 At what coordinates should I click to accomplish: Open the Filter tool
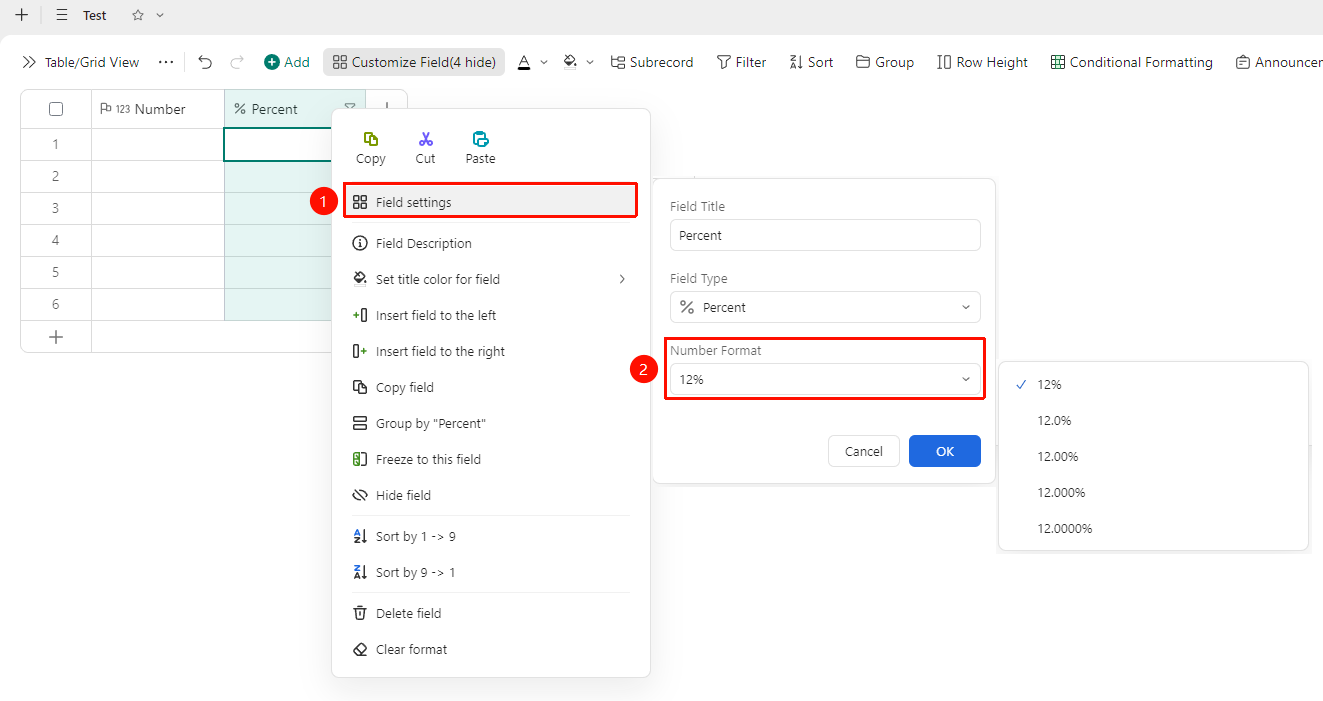click(x=742, y=62)
